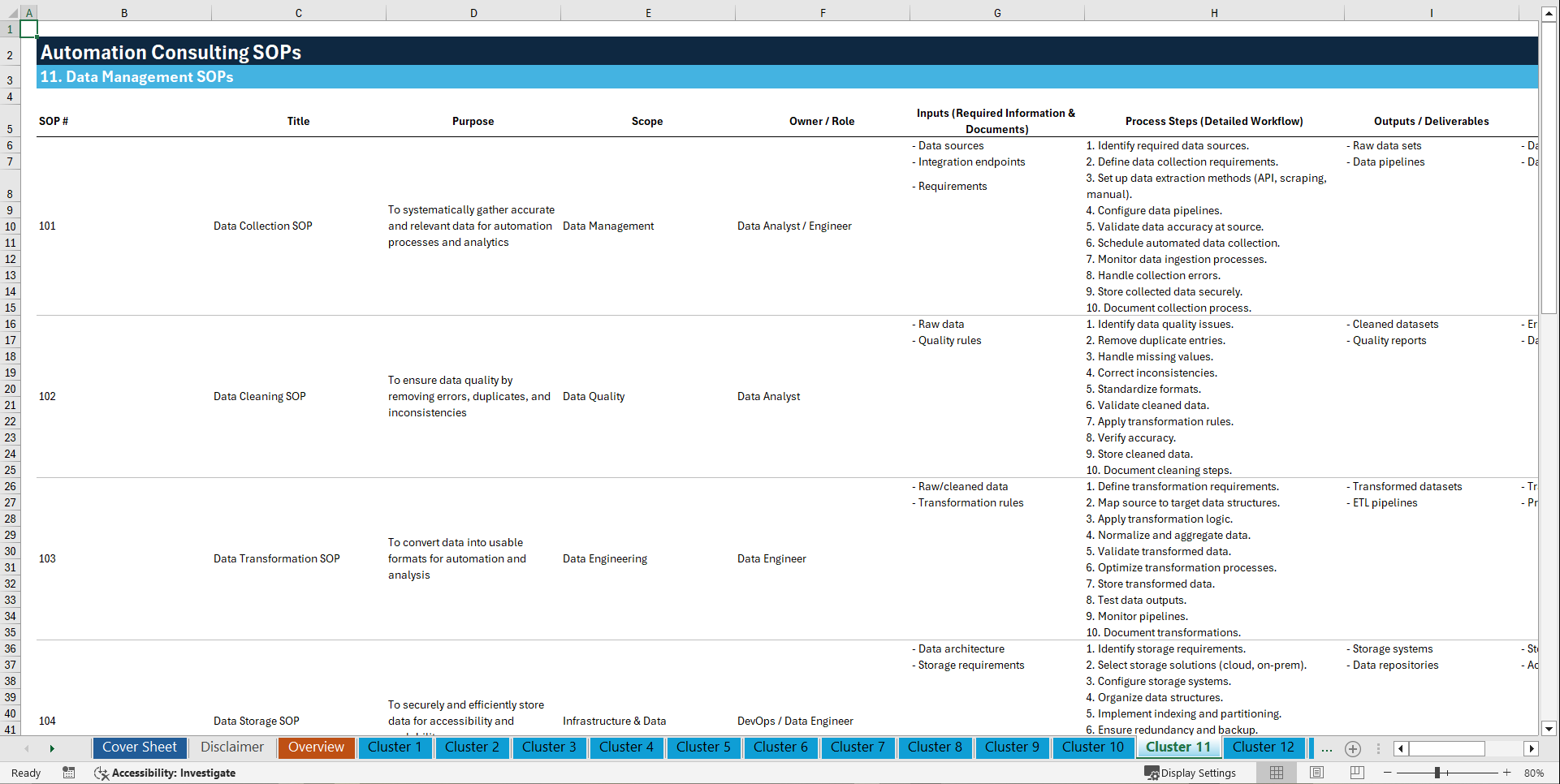Expand hidden tabs using left tab scroll arrow
Screen dimensions: 1560x784
pos(27,748)
